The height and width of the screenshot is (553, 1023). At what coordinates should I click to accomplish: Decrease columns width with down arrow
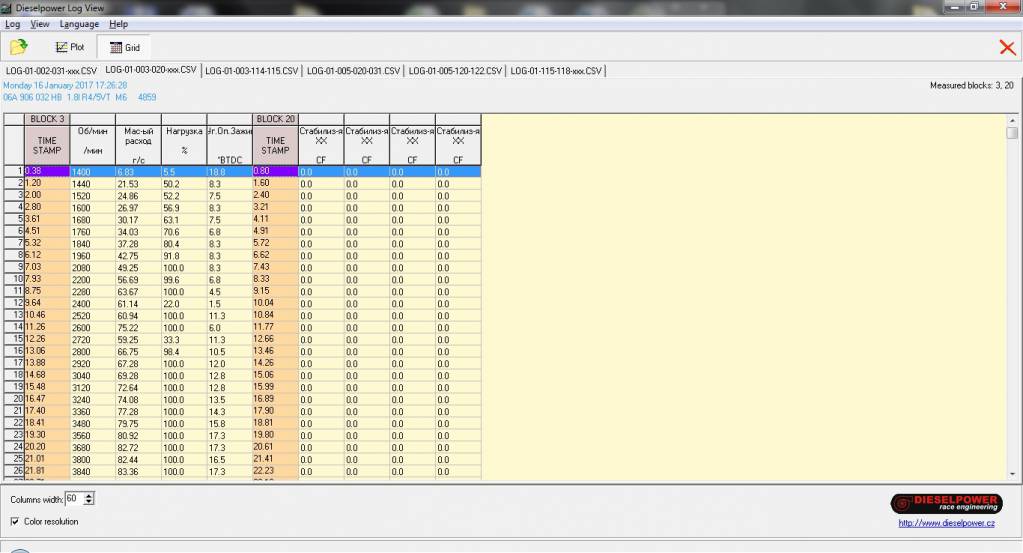(x=90, y=502)
